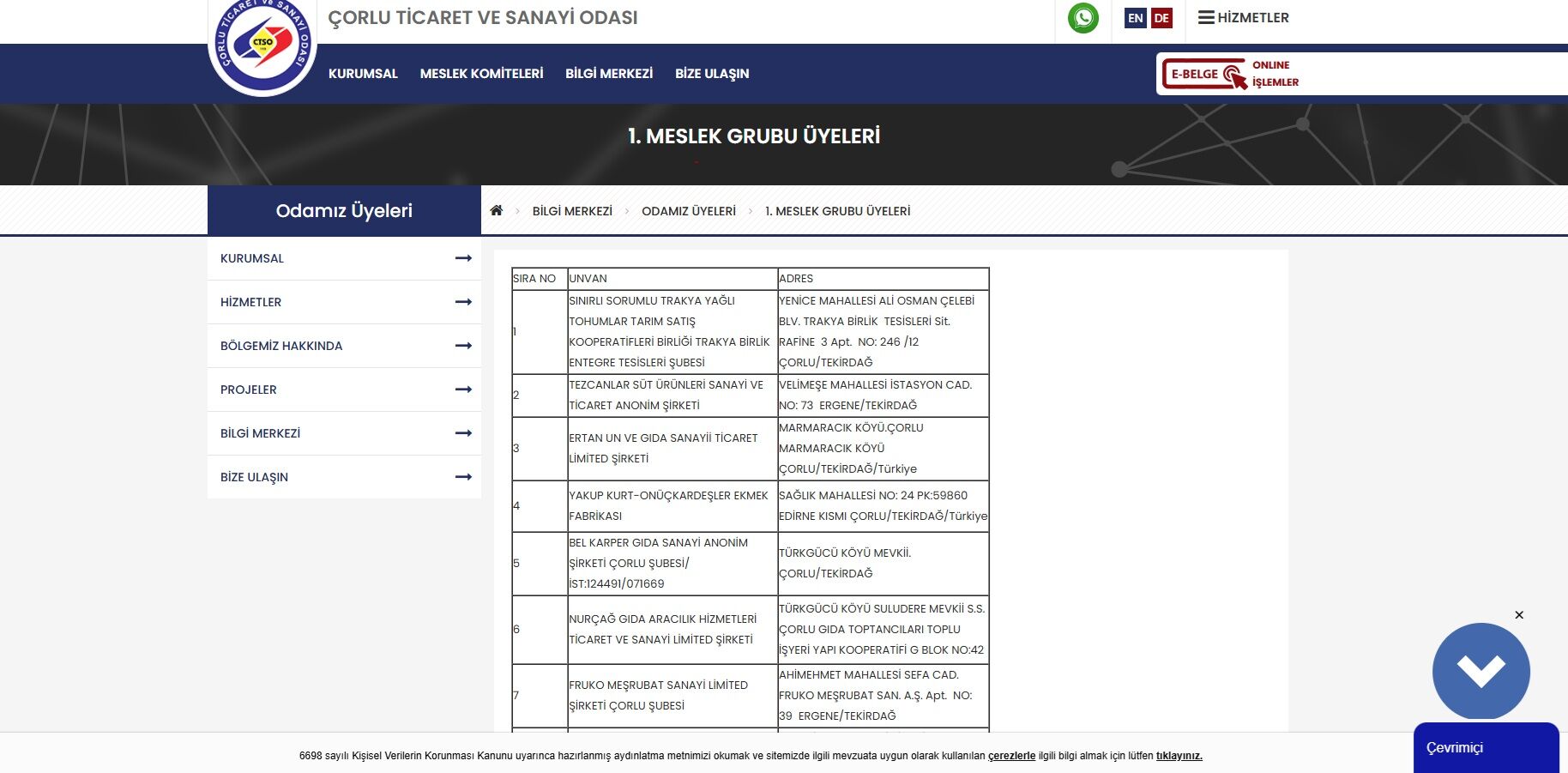The height and width of the screenshot is (773, 1568).
Task: Click TÜRKGÜCÜ KÖYÜ MEVKİİ address cell
Action: pos(884,564)
